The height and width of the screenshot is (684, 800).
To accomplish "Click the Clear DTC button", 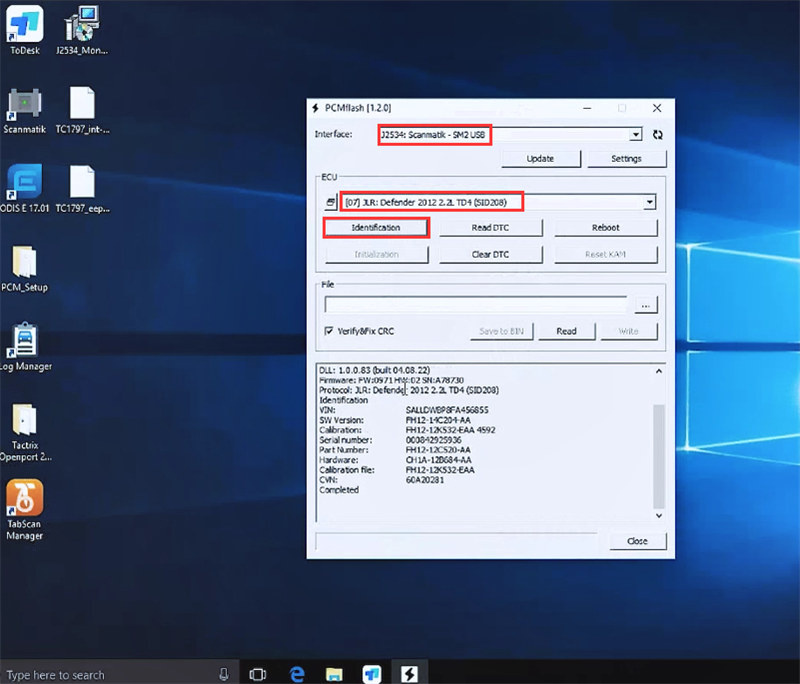I will click(x=490, y=254).
